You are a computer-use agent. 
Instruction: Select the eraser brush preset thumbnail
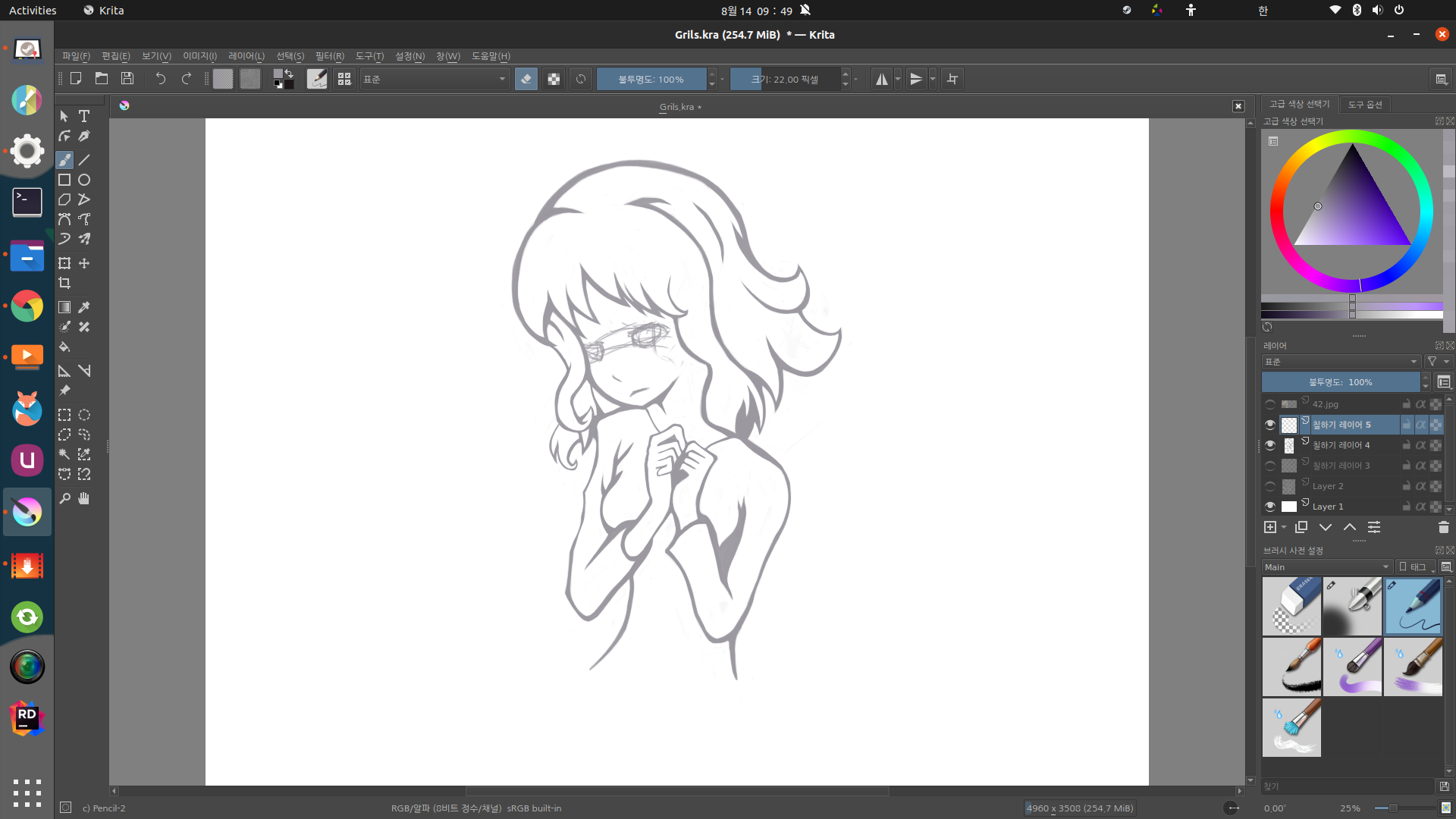pyautogui.click(x=1291, y=606)
